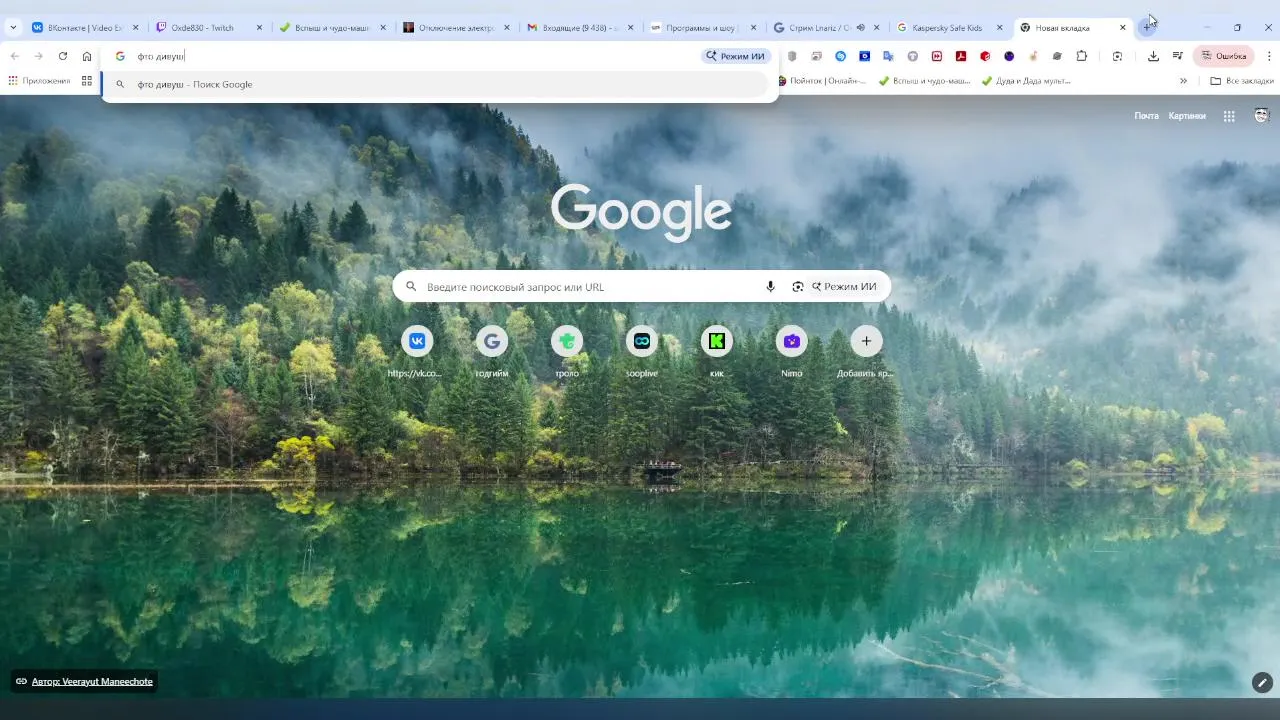Open the Автор: Veerayut Maneechote link
Viewport: 1280px width, 720px height.
tap(92, 681)
